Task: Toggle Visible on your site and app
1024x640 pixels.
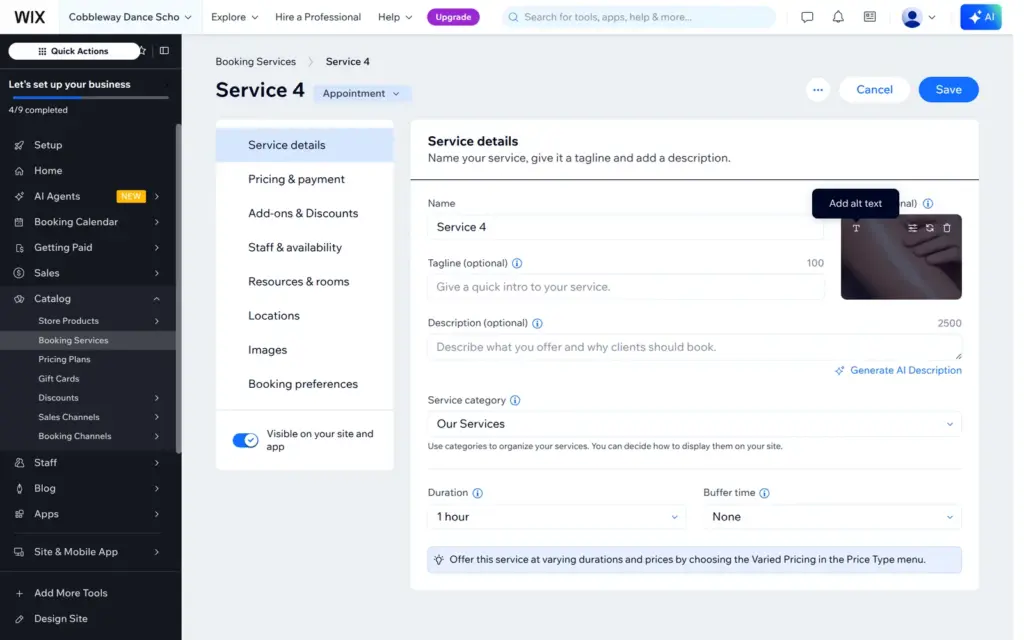Action: pyautogui.click(x=246, y=441)
